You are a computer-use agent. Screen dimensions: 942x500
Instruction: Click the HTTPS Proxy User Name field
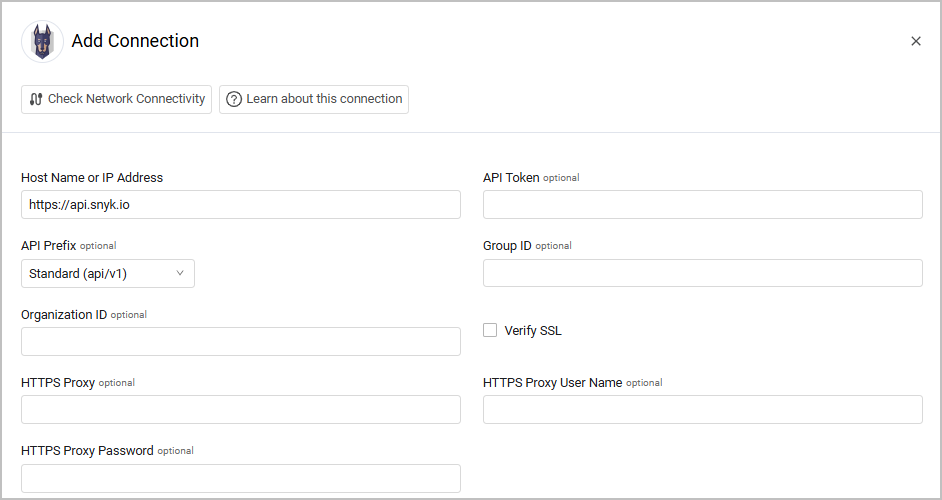coord(702,409)
